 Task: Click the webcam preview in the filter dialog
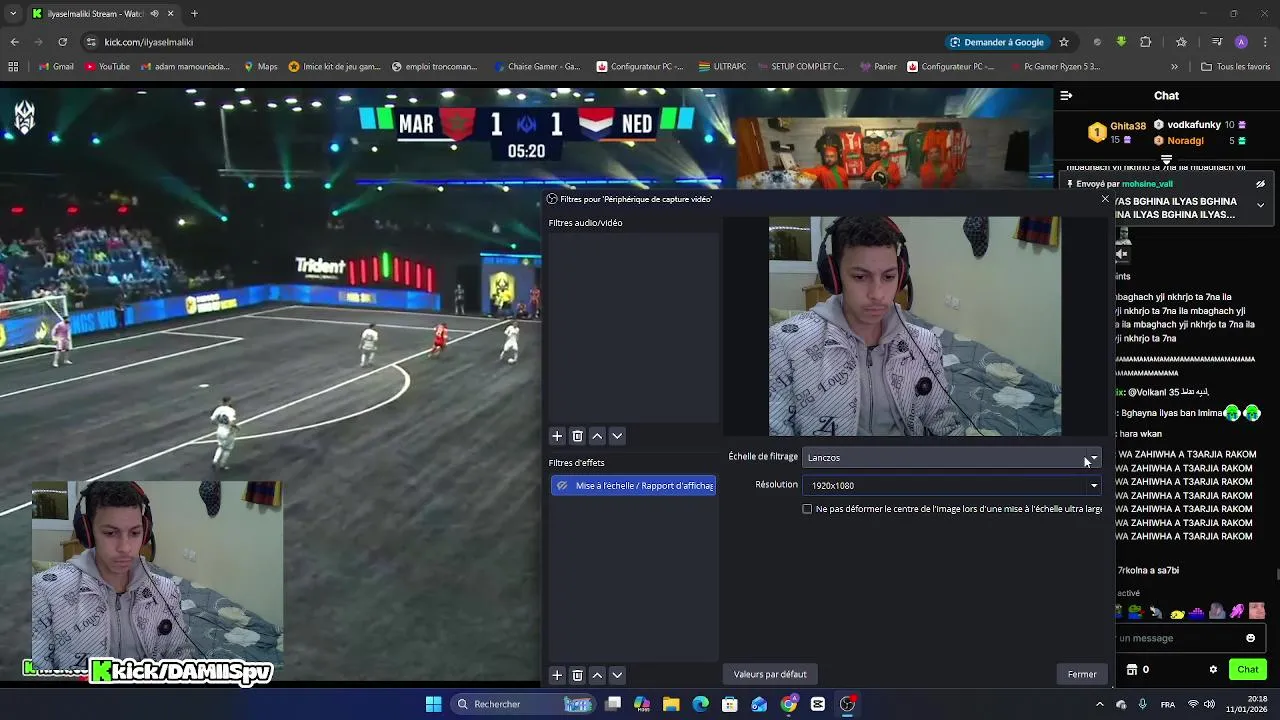[x=915, y=326]
